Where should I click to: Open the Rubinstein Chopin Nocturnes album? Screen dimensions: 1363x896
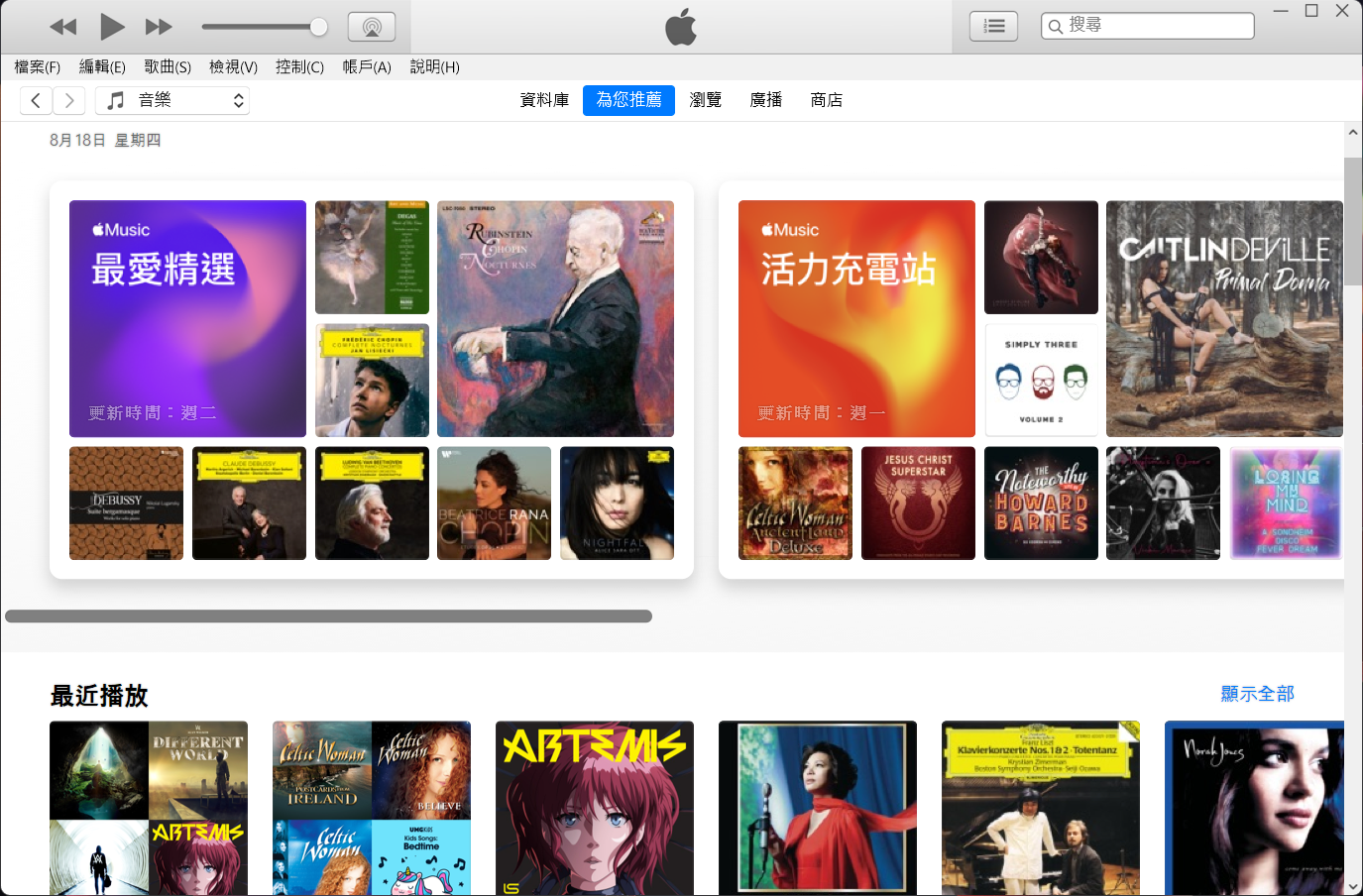[555, 319]
